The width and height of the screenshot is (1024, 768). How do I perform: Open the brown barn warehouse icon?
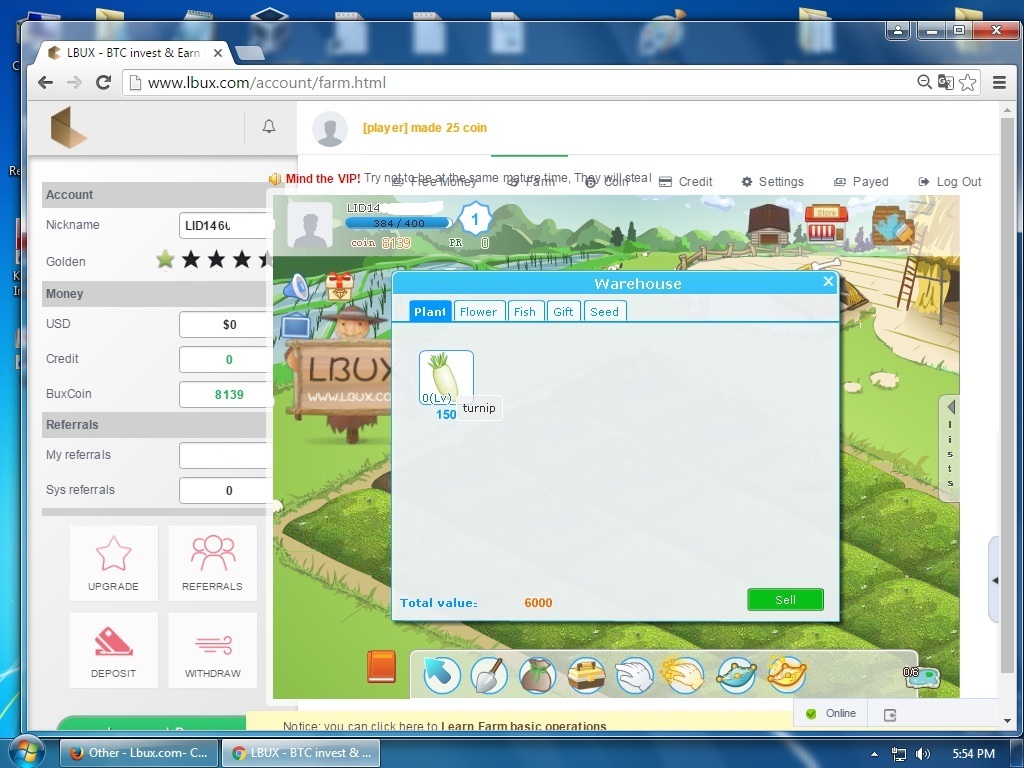tap(769, 225)
